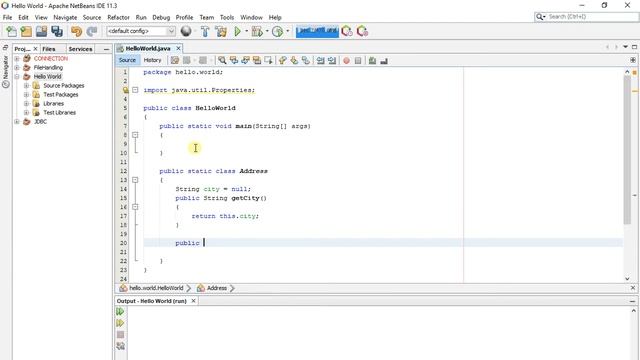
Task: Click the Undo icon
Action: (76, 31)
